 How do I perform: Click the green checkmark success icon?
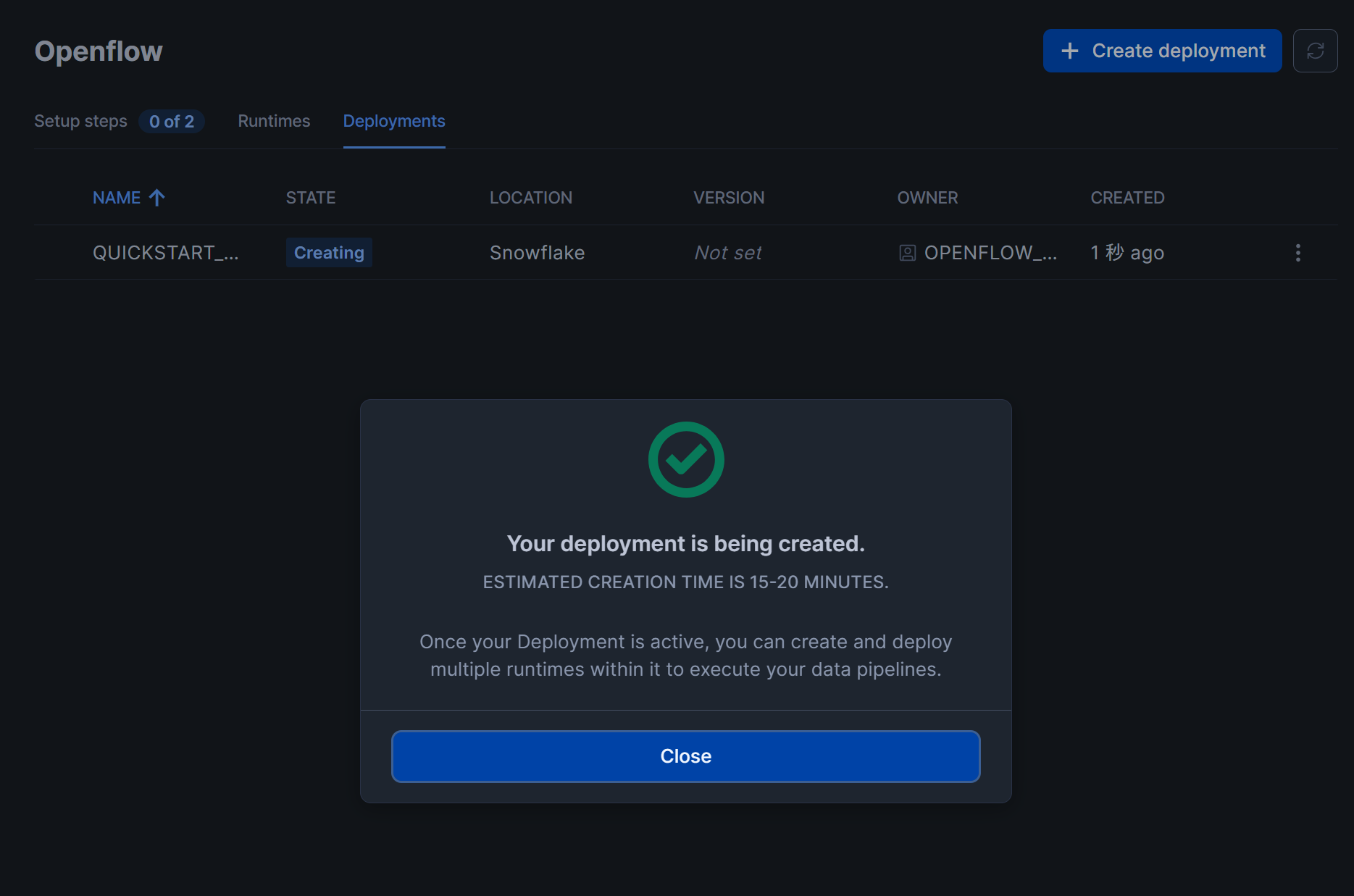(685, 459)
